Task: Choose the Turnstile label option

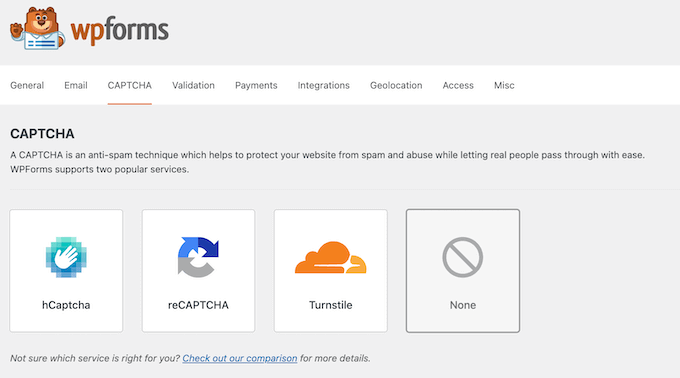Action: [x=330, y=305]
